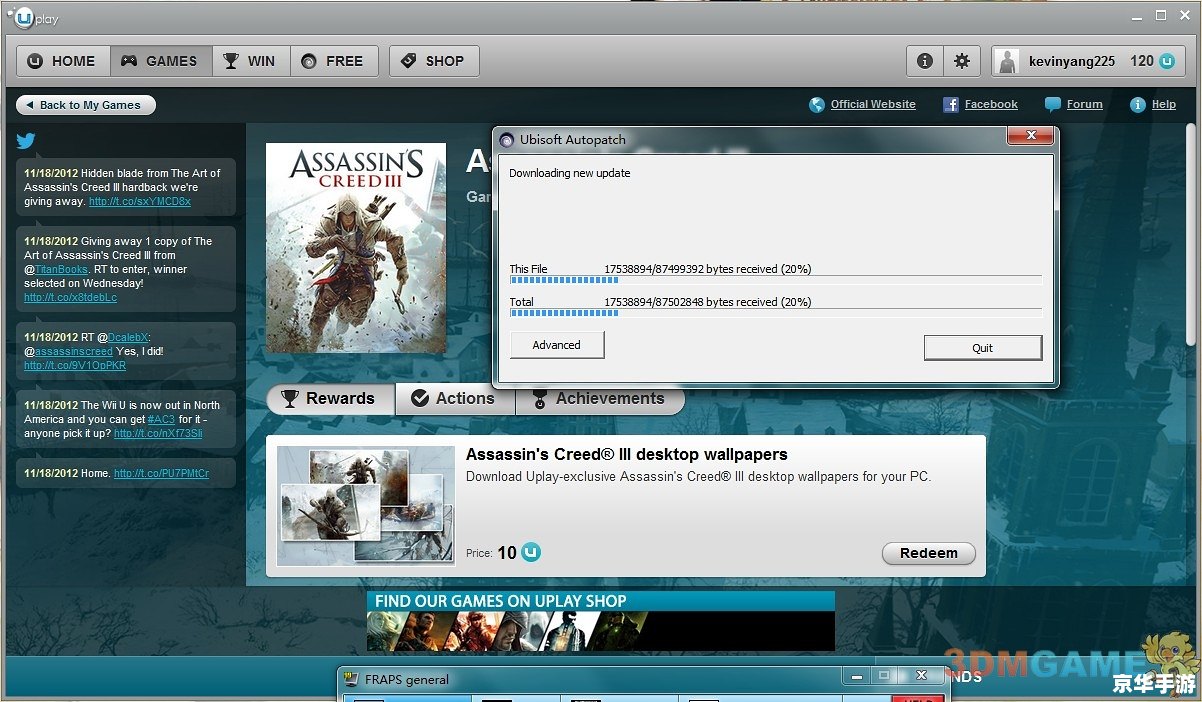This screenshot has width=1202, height=702.
Task: Redeem the desktop wallpapers reward
Action: pos(928,553)
